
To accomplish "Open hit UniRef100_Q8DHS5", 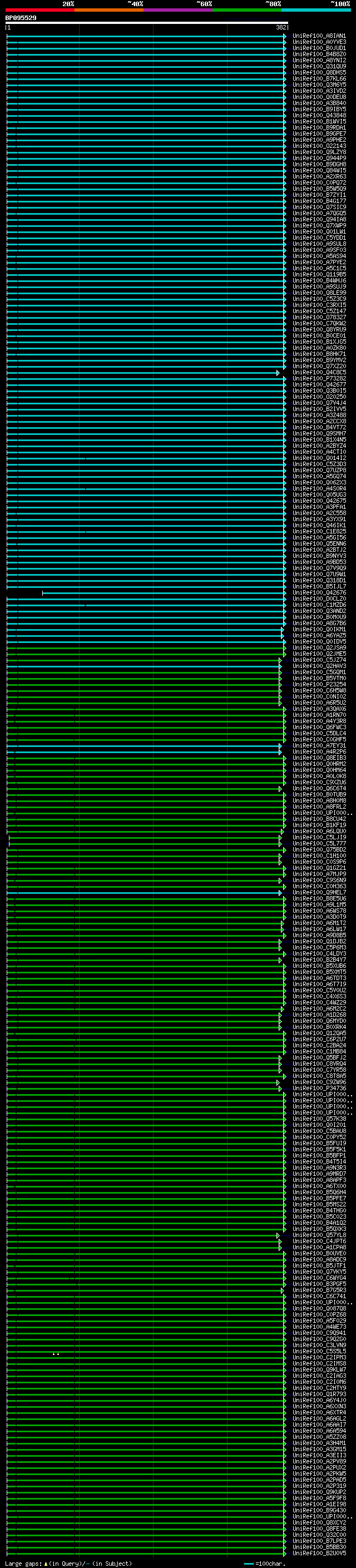I will click(x=319, y=72).
